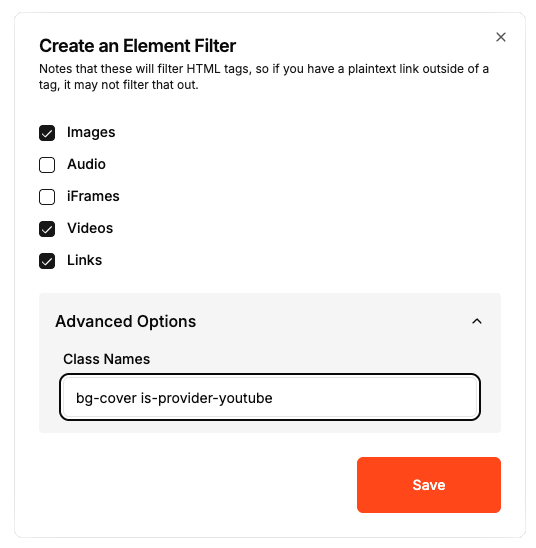Disable the Videos checkbox

[x=47, y=229]
